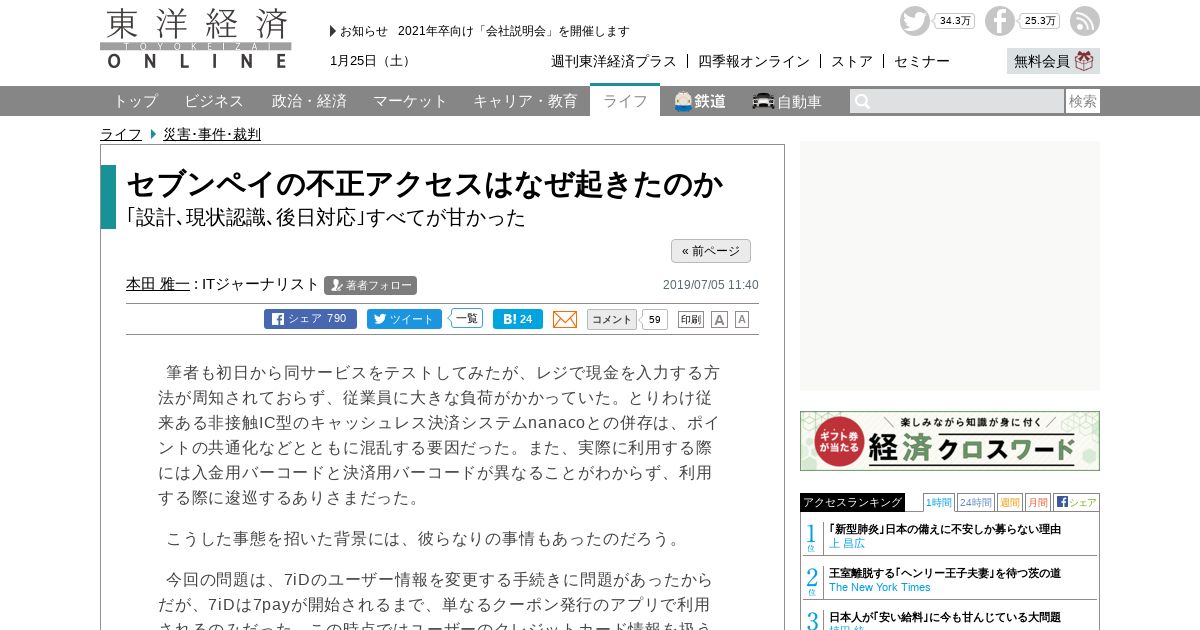Screen dimensions: 1200x630
Task: Open the 政治・経済 navigation tab
Action: click(309, 101)
